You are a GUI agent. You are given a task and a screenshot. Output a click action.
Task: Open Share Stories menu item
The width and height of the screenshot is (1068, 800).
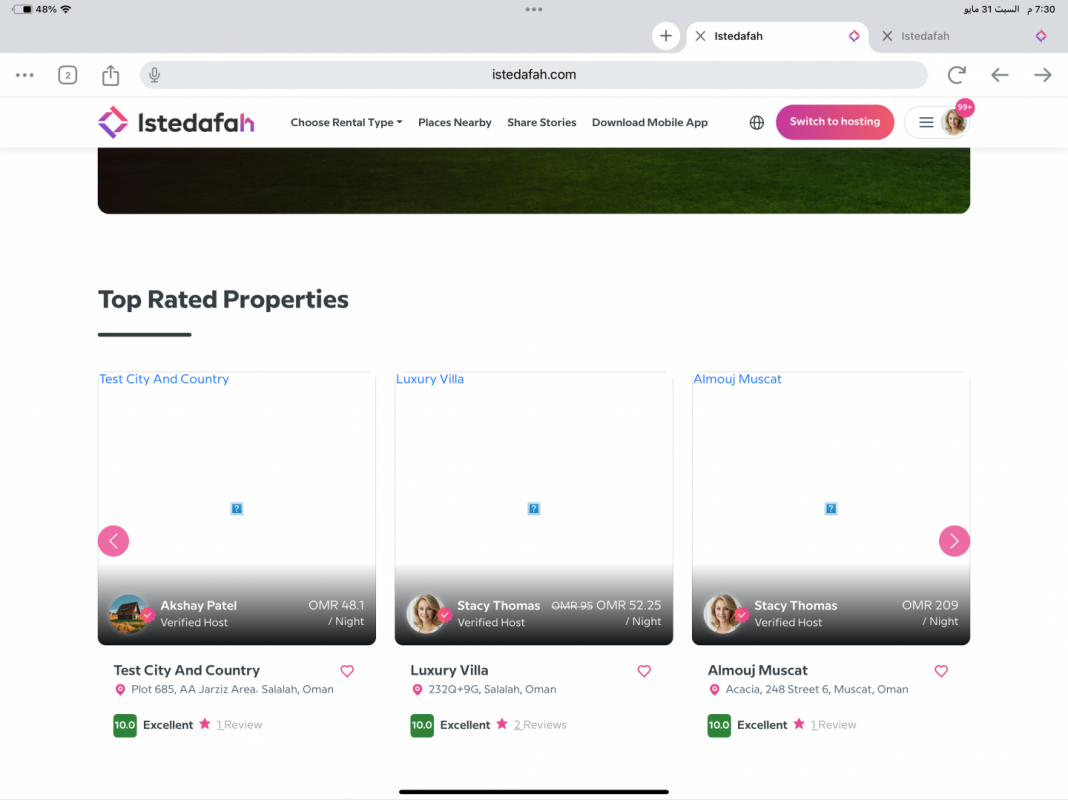point(541,123)
